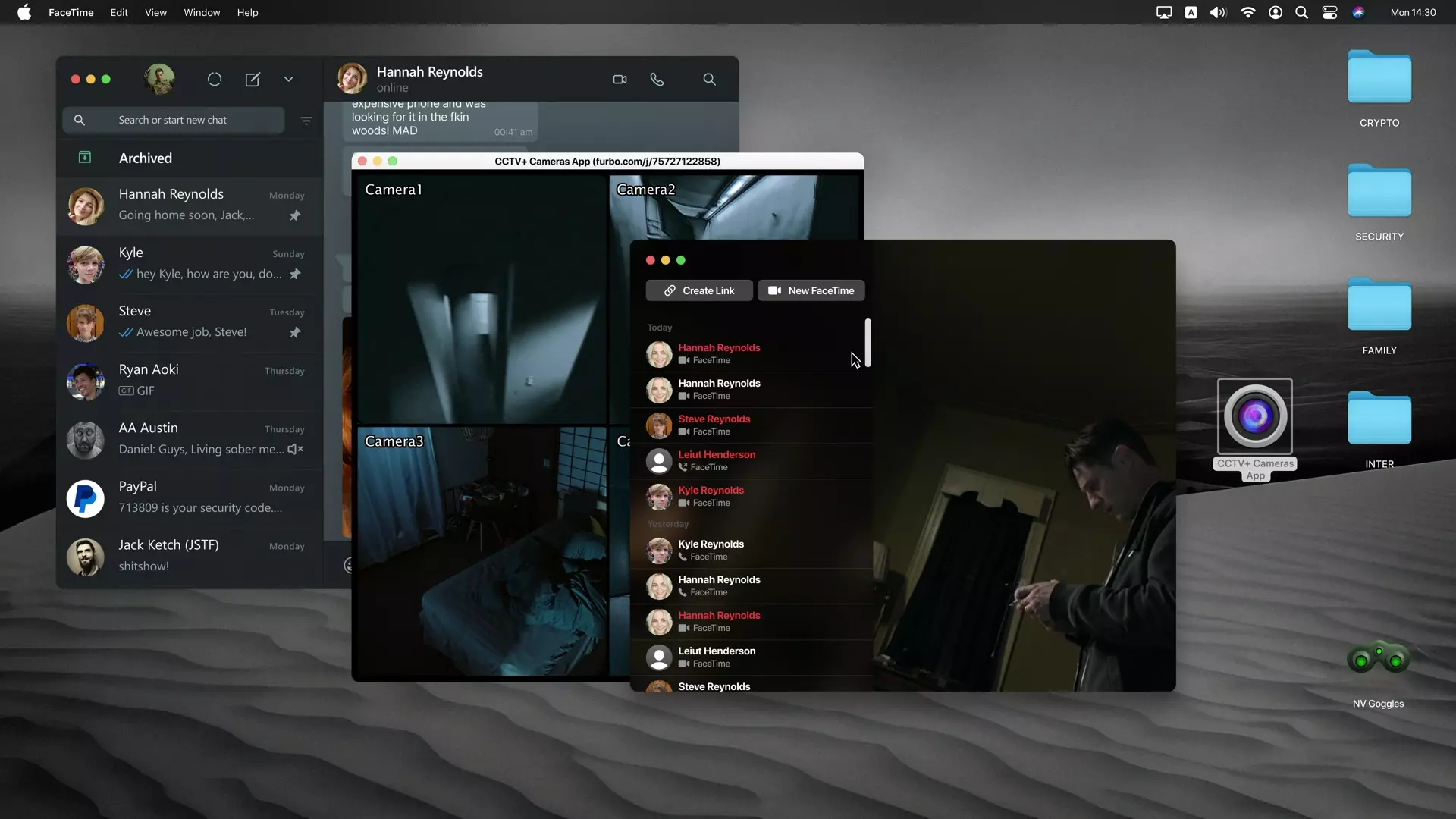Open the Ryan Aoki chat
The height and width of the screenshot is (819, 1456).
(190, 380)
